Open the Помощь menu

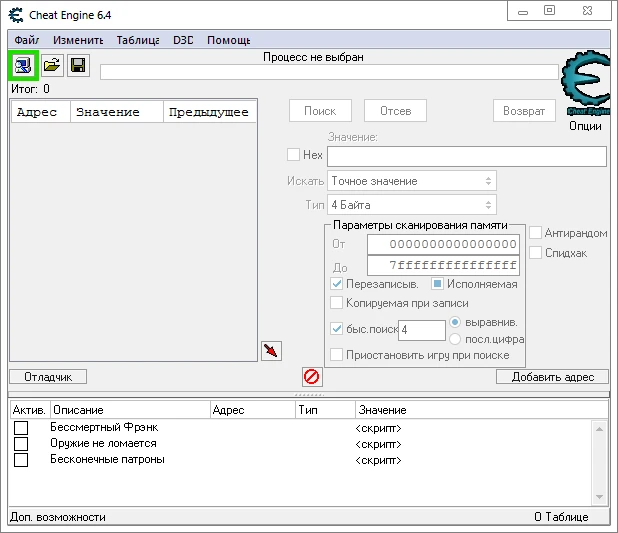tap(229, 40)
